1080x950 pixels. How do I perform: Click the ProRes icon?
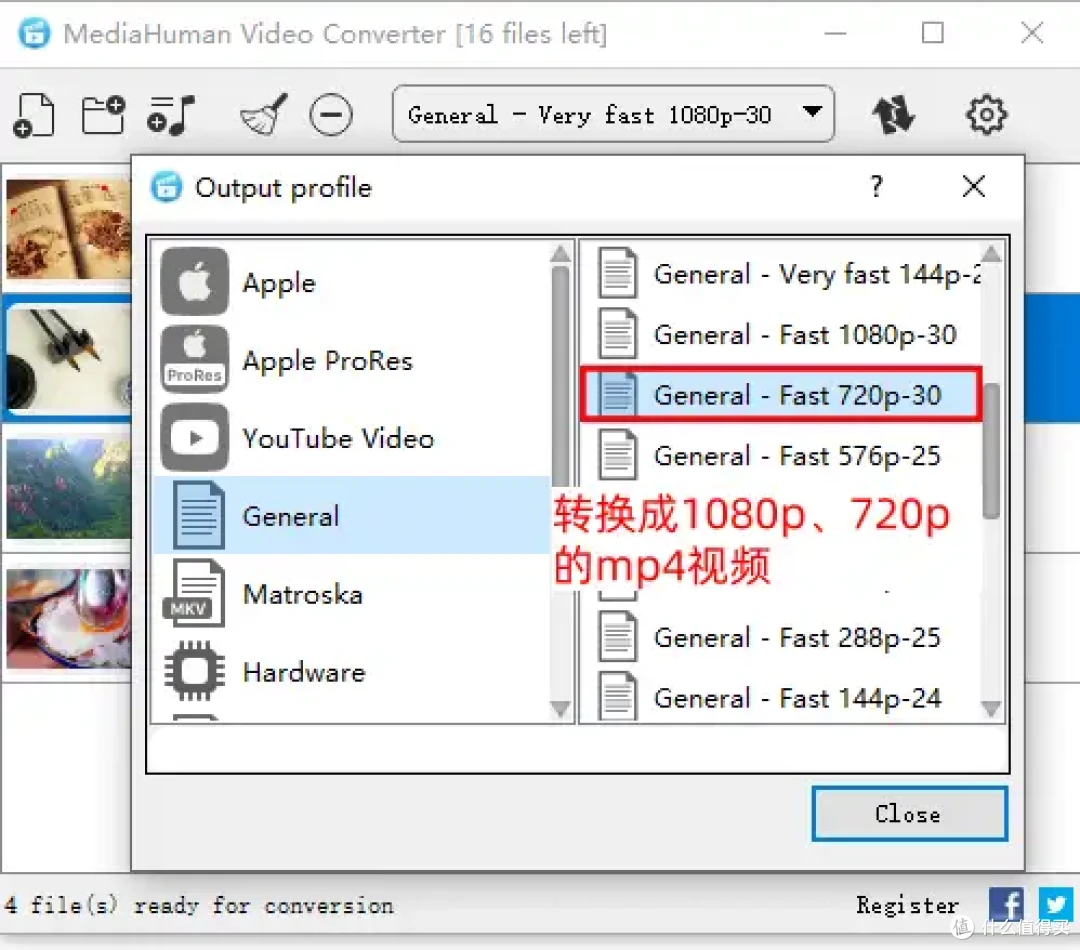pyautogui.click(x=194, y=360)
